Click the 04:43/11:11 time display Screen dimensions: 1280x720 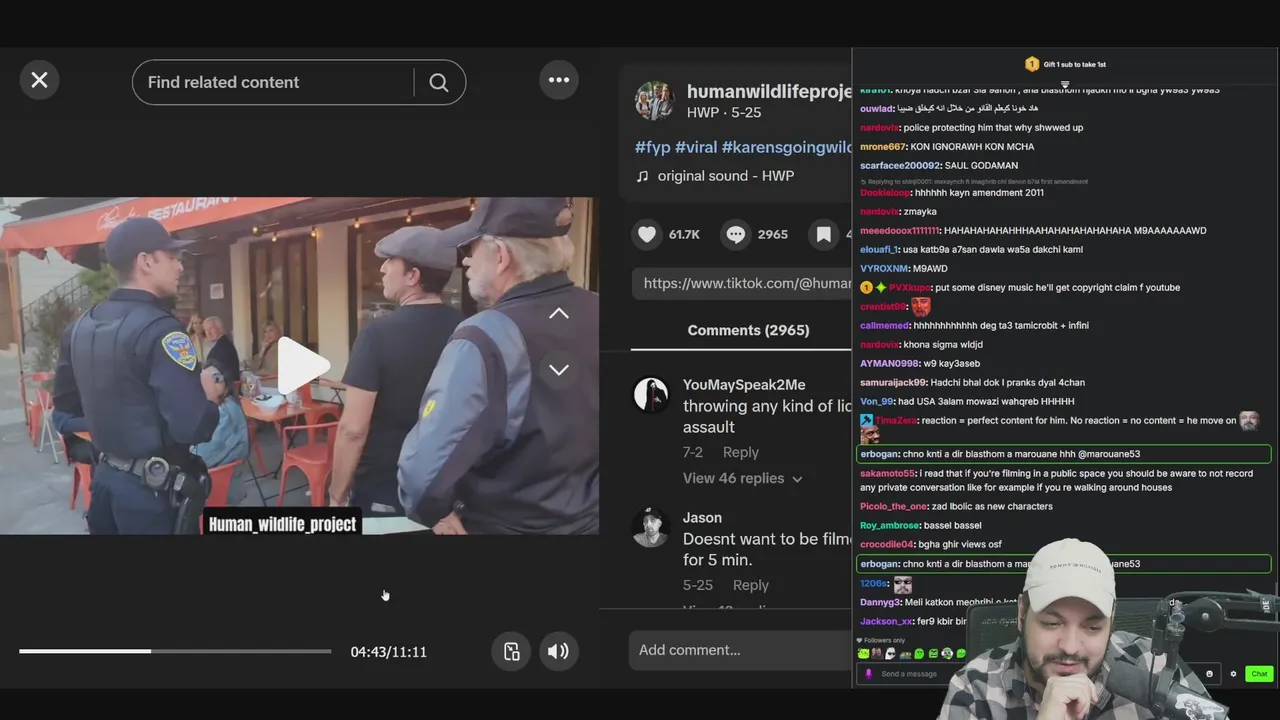[389, 652]
